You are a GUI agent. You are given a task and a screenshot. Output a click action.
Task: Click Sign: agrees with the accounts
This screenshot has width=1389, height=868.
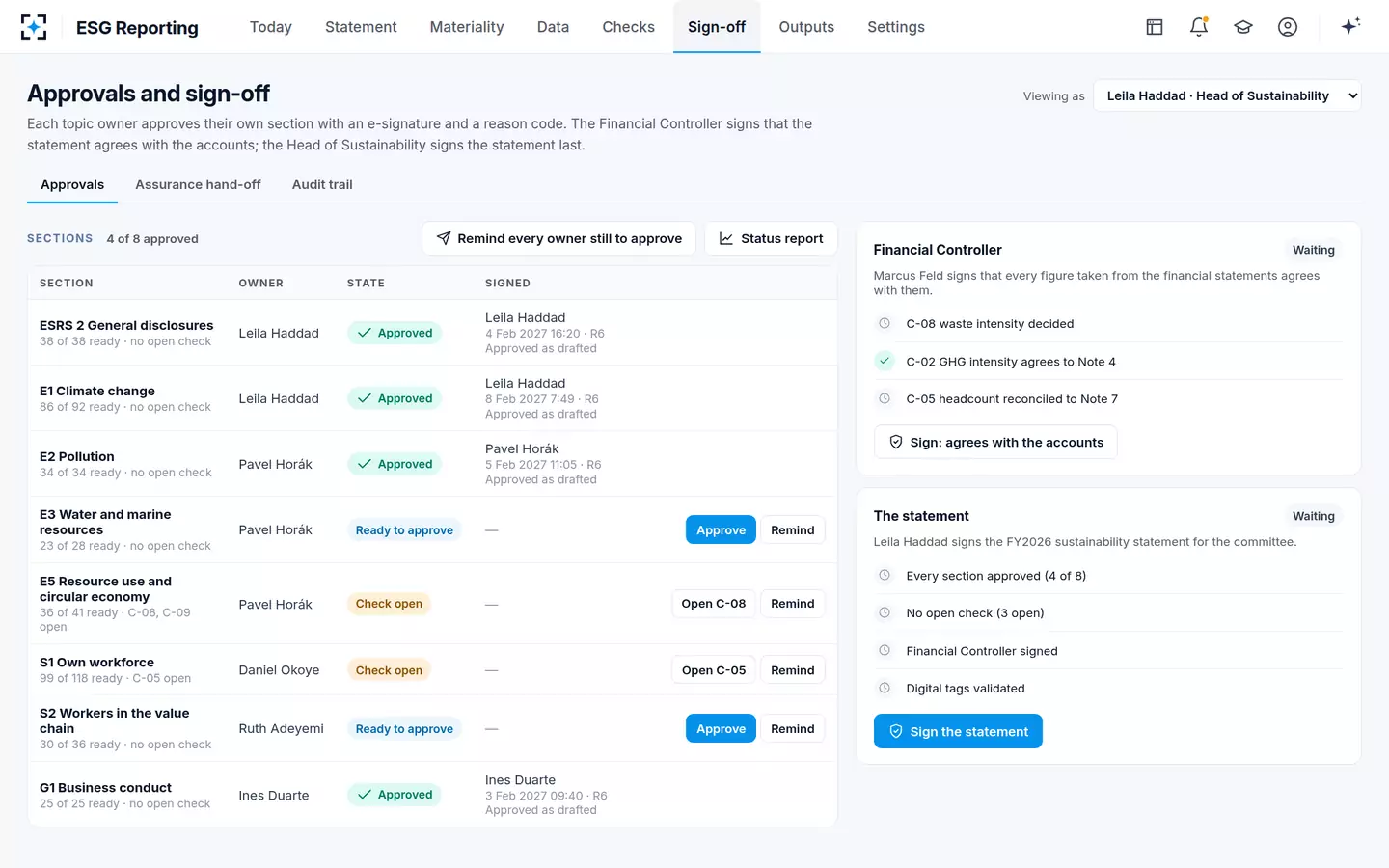(x=995, y=442)
